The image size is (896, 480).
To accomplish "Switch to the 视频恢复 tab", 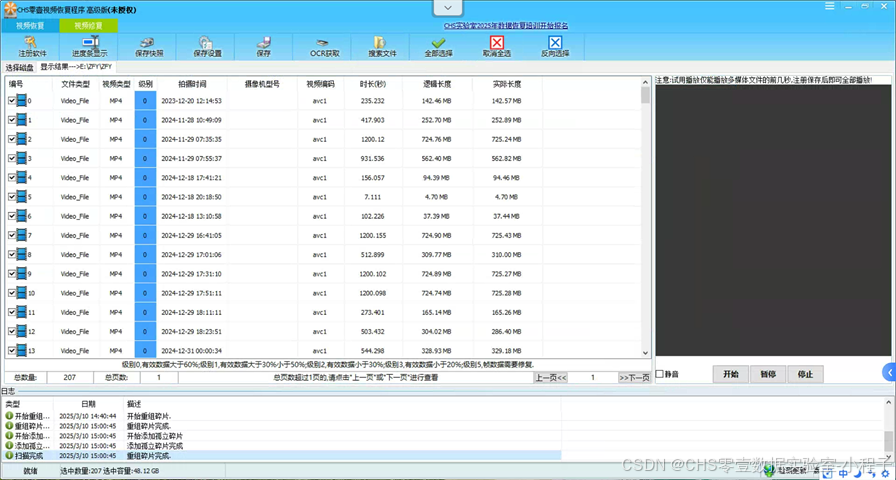I will (x=30, y=26).
